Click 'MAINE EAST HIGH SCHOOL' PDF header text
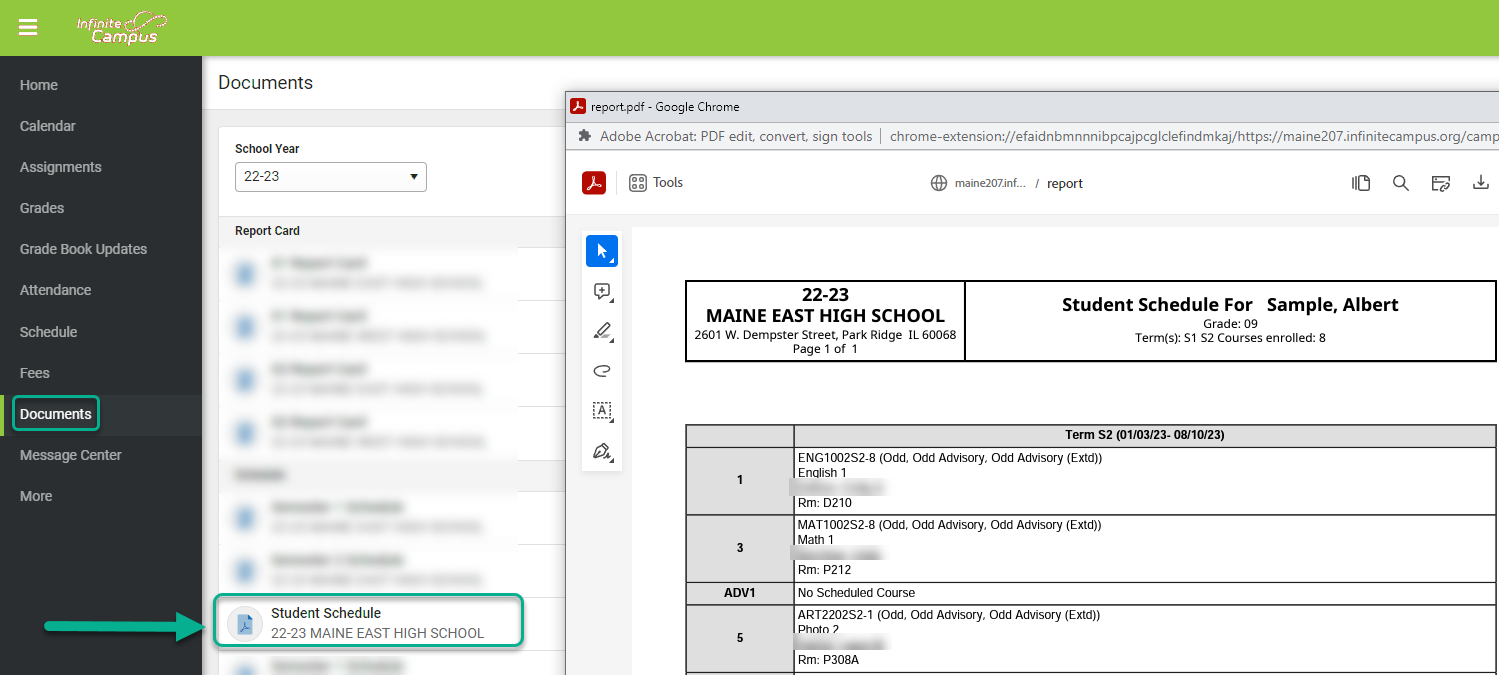 click(825, 316)
